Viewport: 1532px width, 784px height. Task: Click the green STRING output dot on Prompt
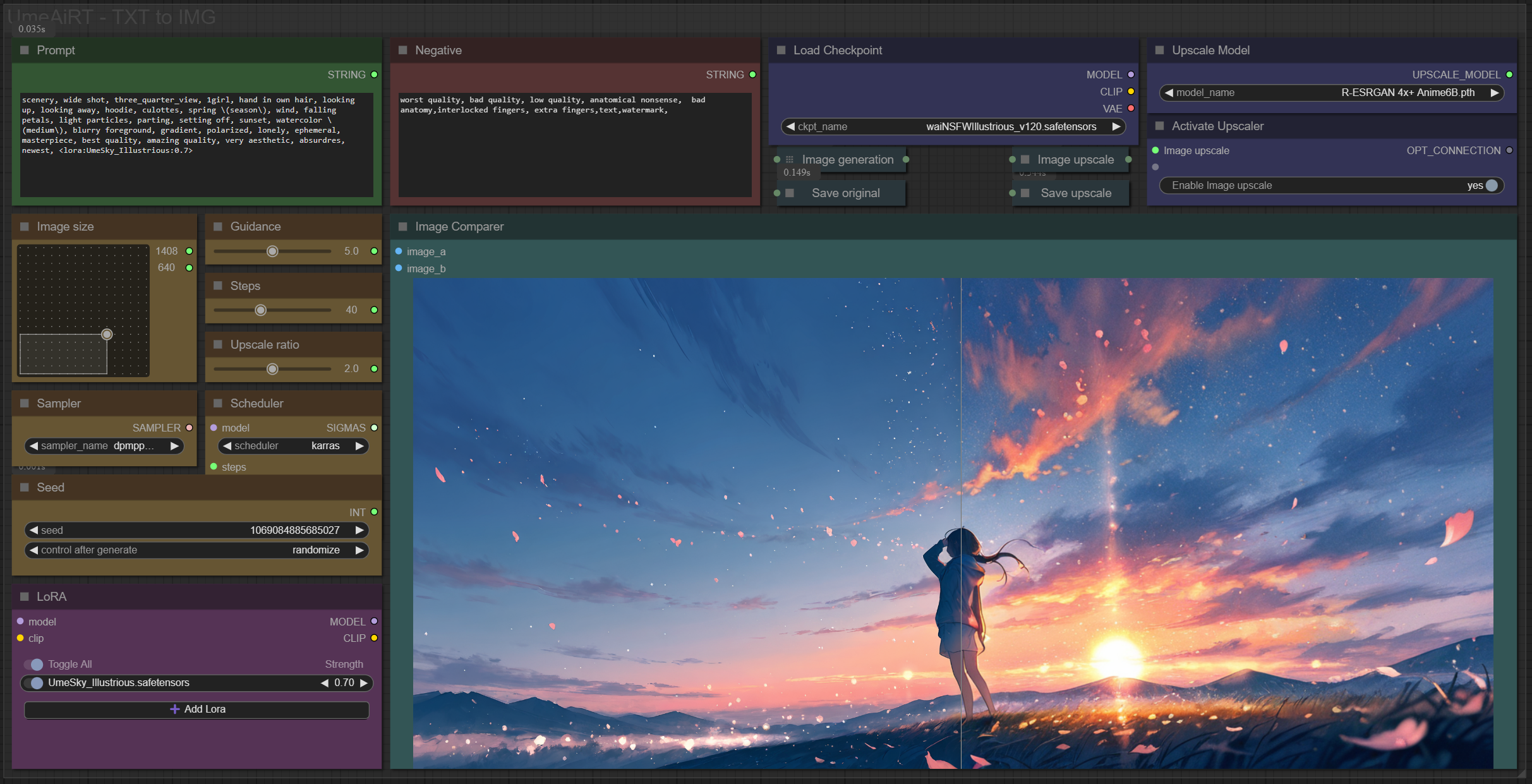(x=375, y=75)
